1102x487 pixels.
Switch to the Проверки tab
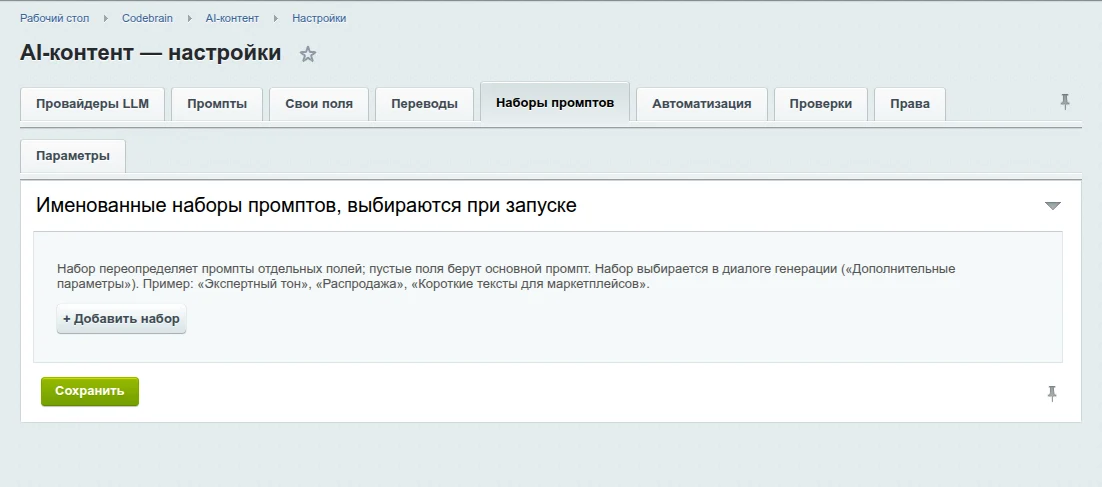coord(820,104)
